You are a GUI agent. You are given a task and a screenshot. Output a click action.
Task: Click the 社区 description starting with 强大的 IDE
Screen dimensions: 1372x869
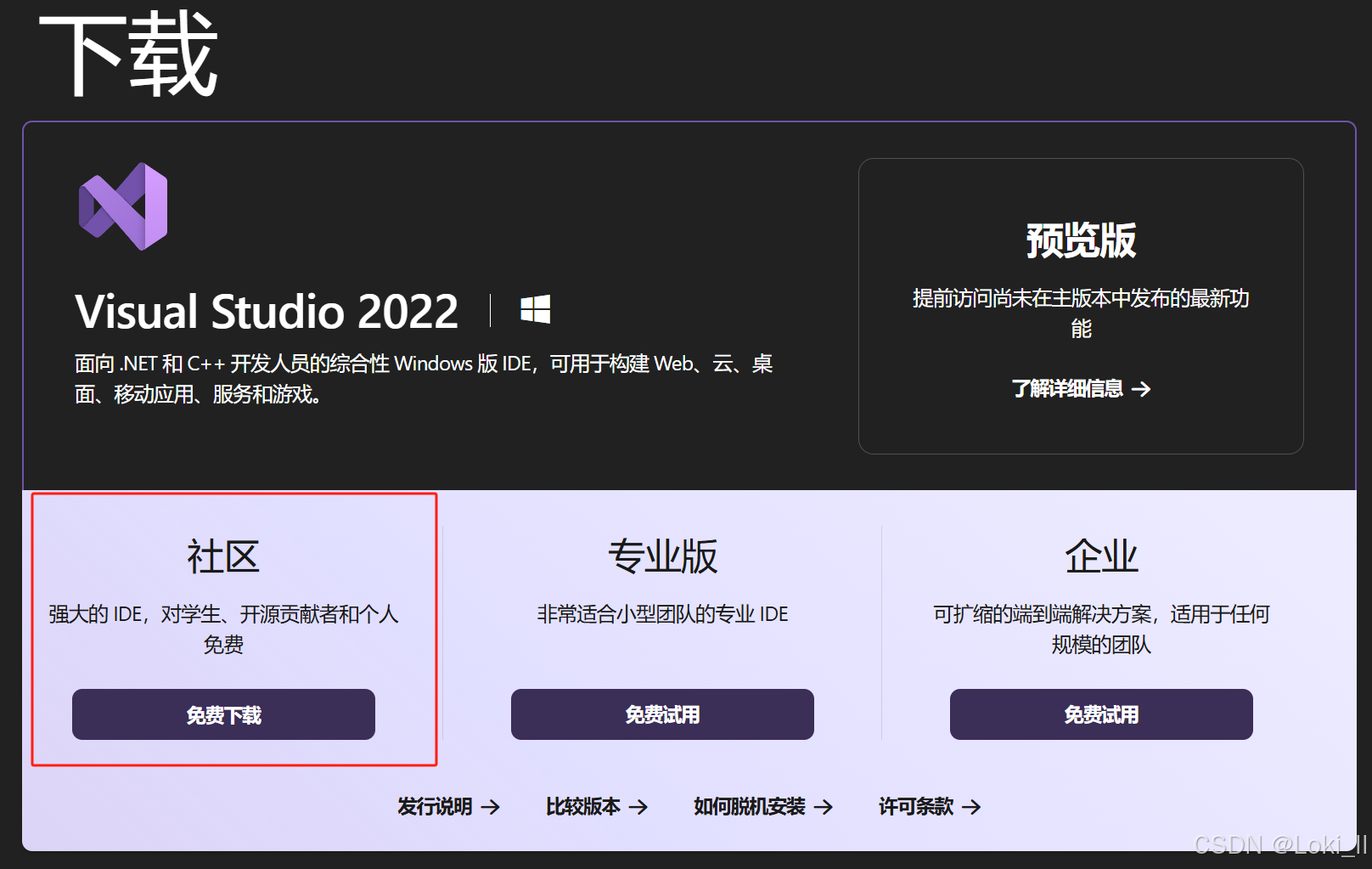coord(223,629)
